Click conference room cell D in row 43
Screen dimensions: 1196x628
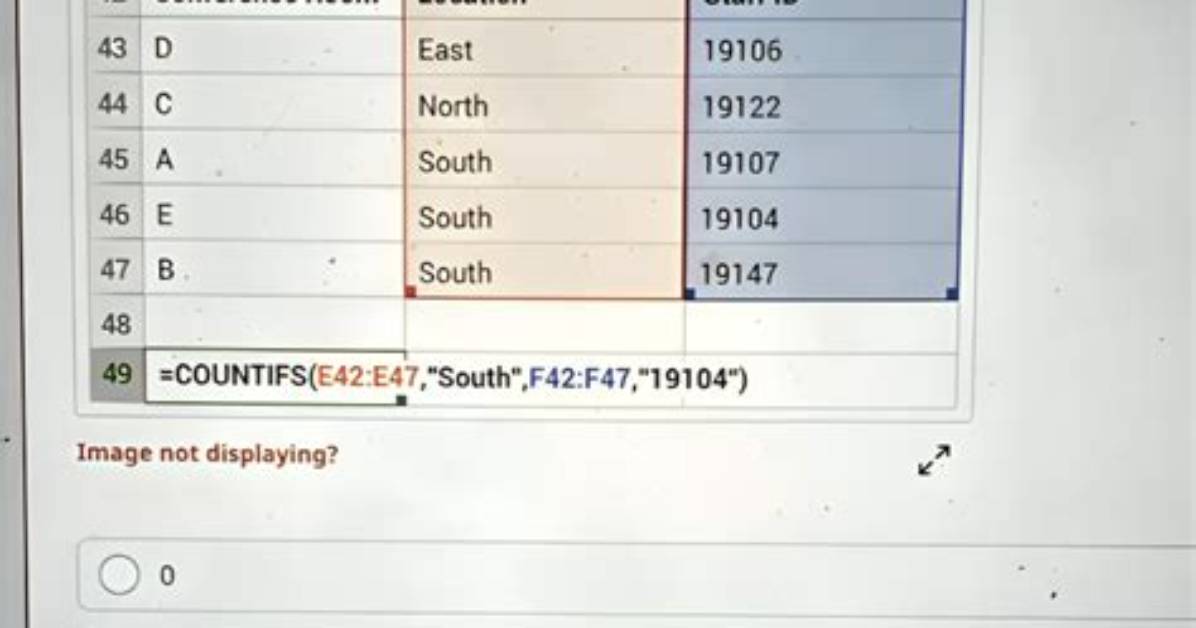273,48
